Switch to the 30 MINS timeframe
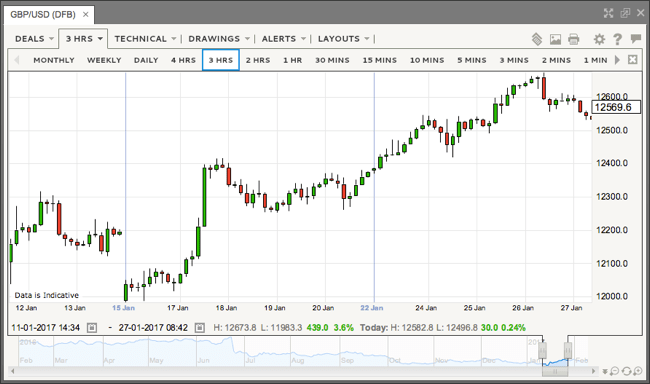This screenshot has width=650, height=384. coord(332,60)
